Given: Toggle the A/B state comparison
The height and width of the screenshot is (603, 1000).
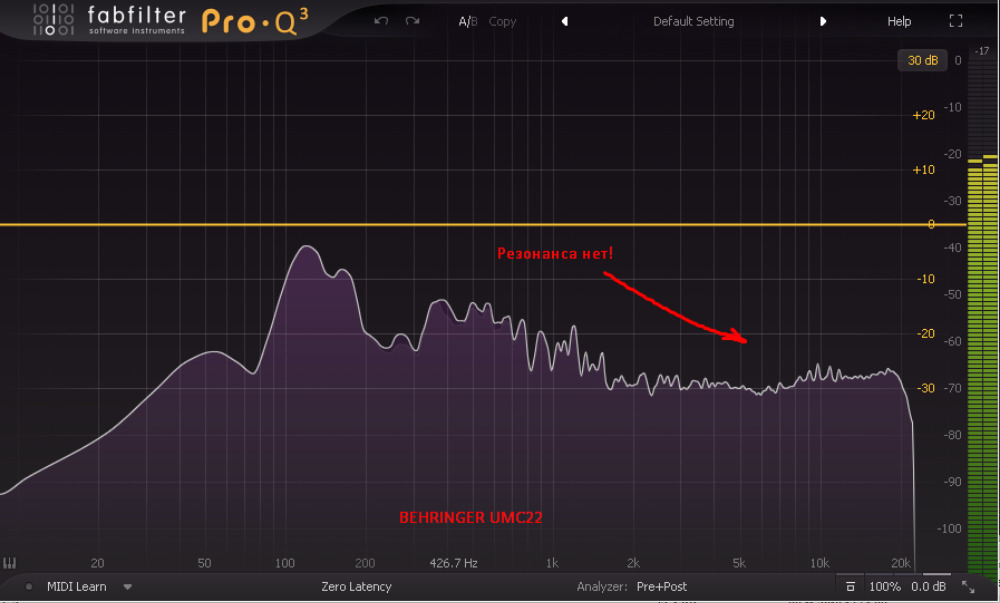Looking at the screenshot, I should (468, 22).
